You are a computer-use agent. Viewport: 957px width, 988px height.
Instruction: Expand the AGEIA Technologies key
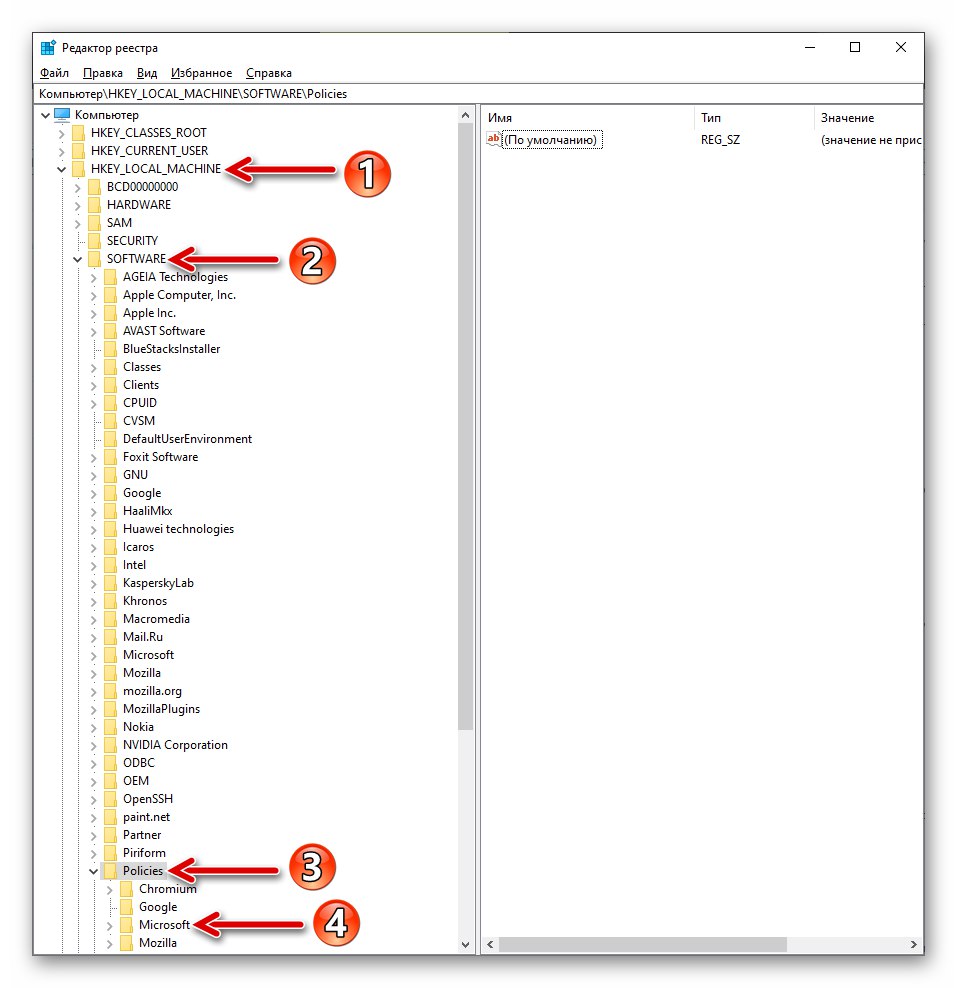(x=93, y=277)
